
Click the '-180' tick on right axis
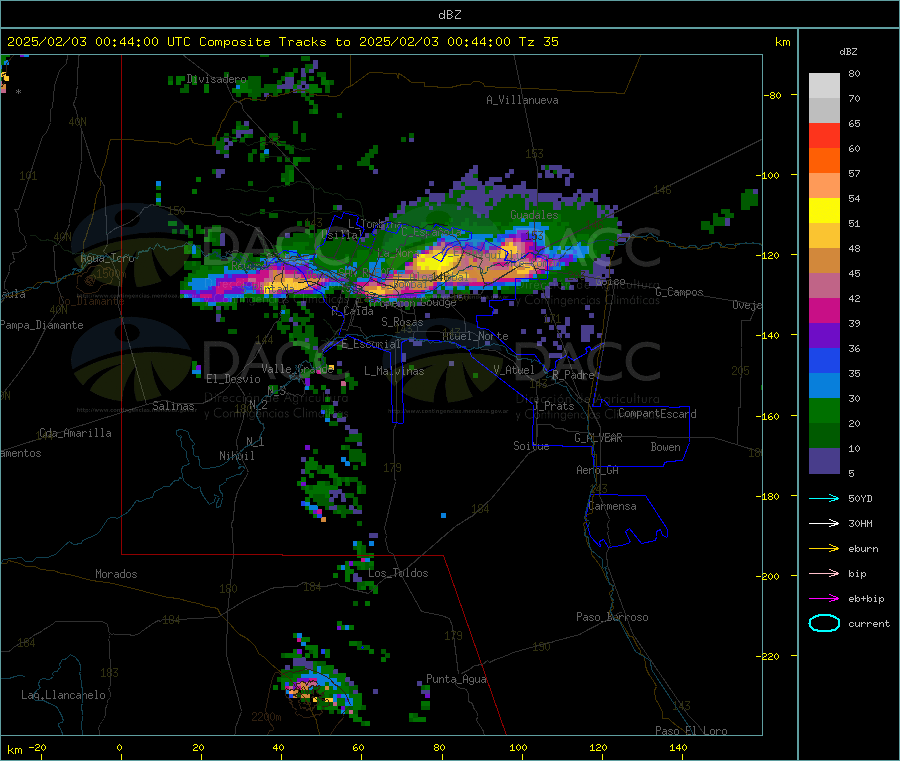[771, 496]
